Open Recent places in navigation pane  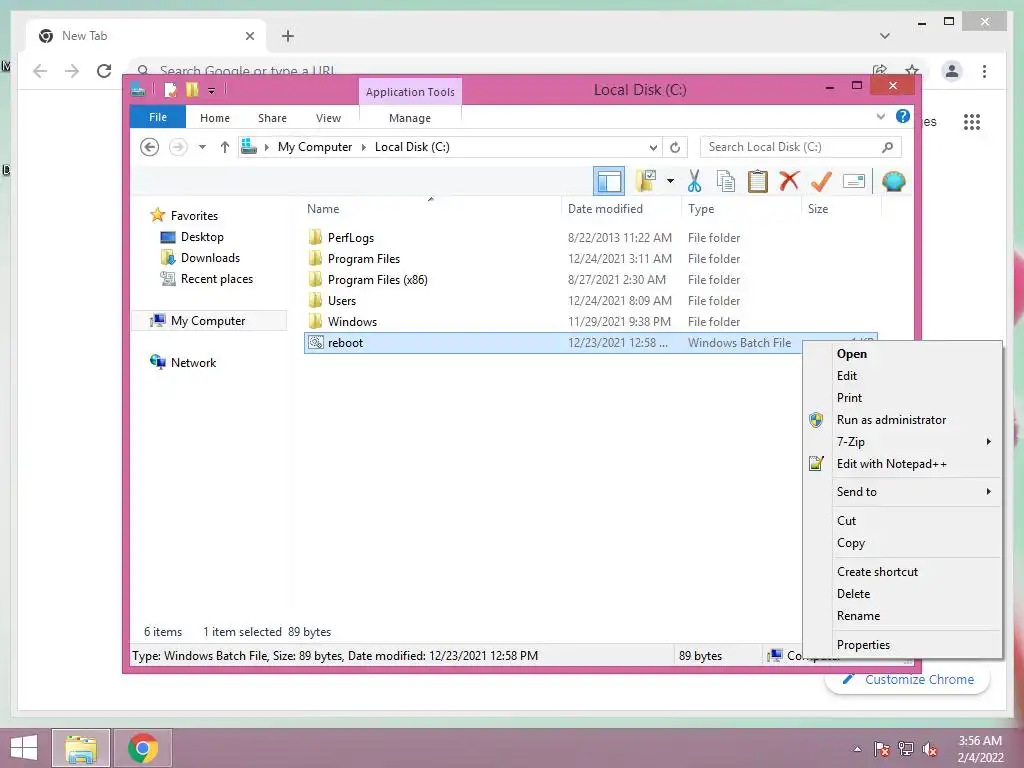coord(217,279)
